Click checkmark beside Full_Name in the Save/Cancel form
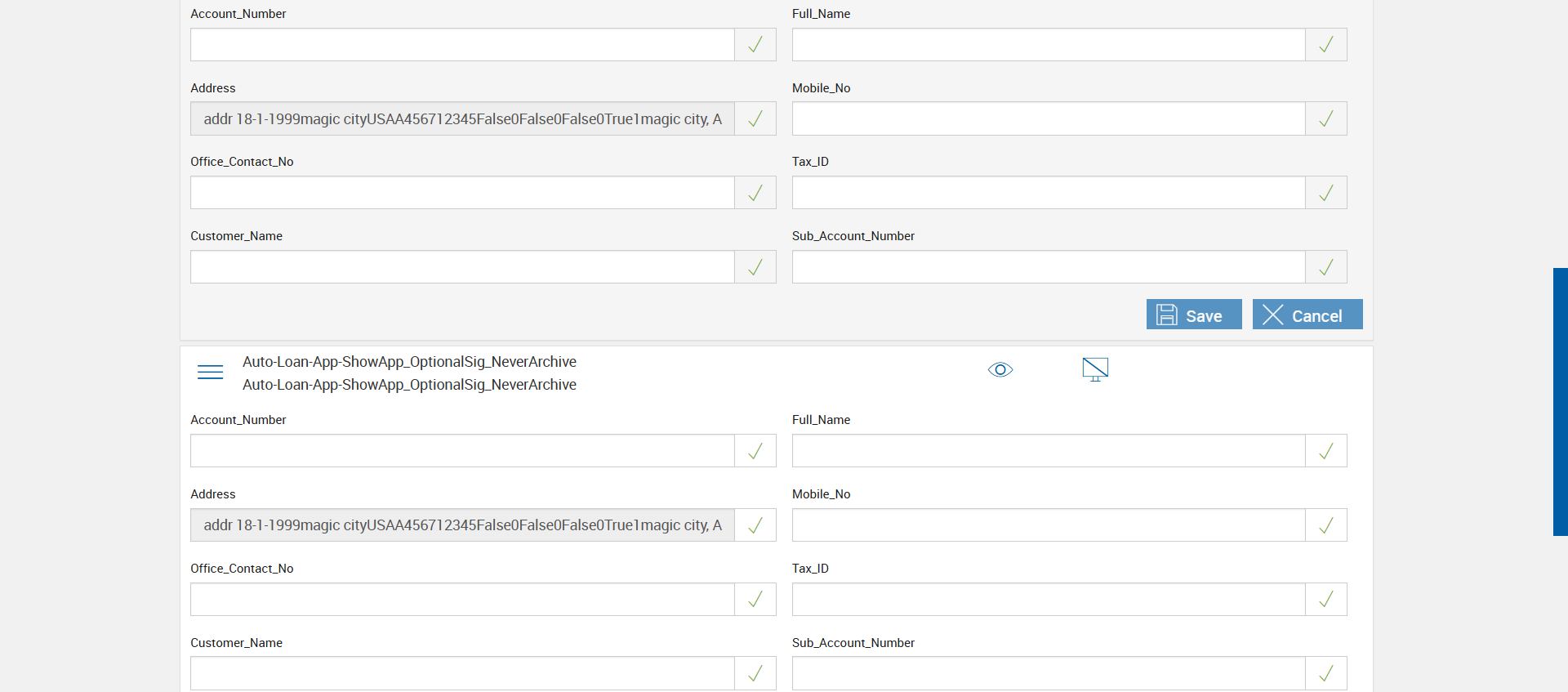 [x=1325, y=45]
